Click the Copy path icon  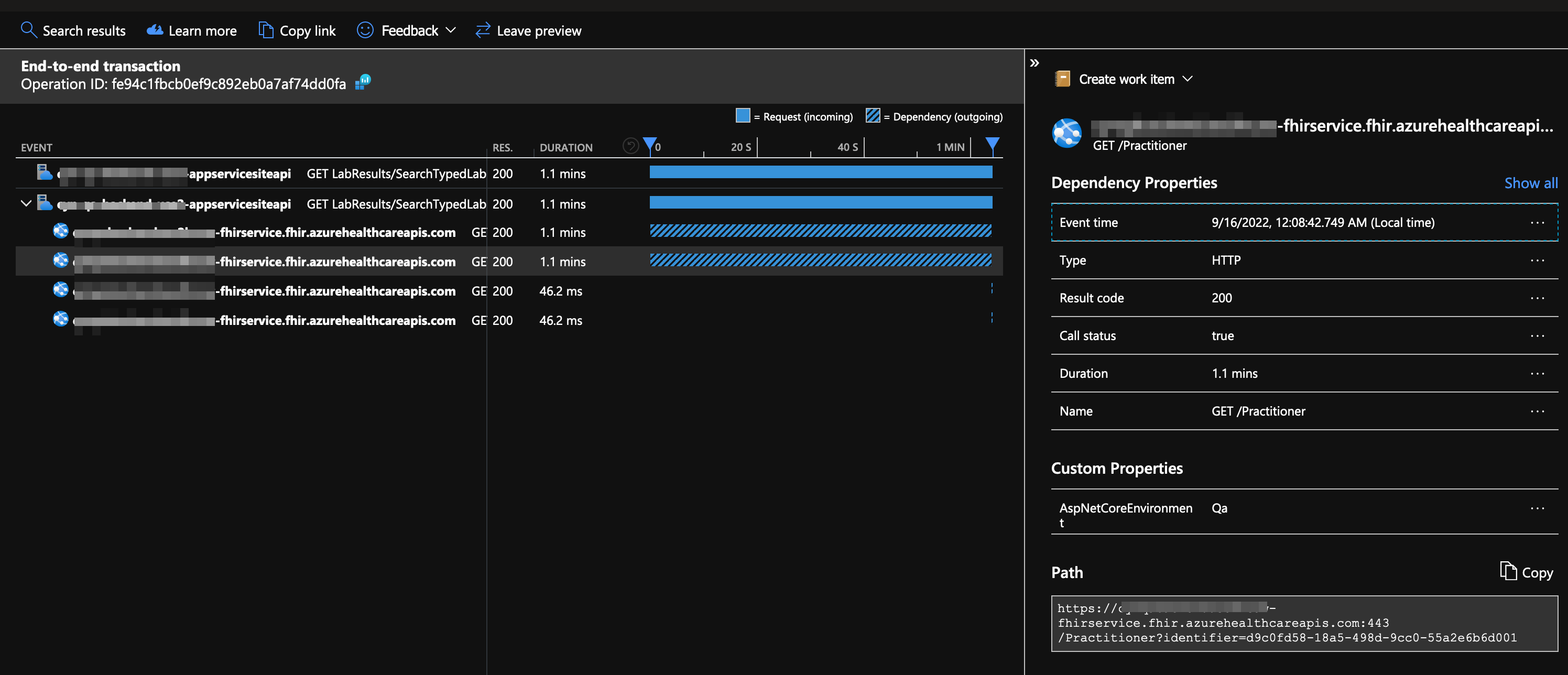1508,572
